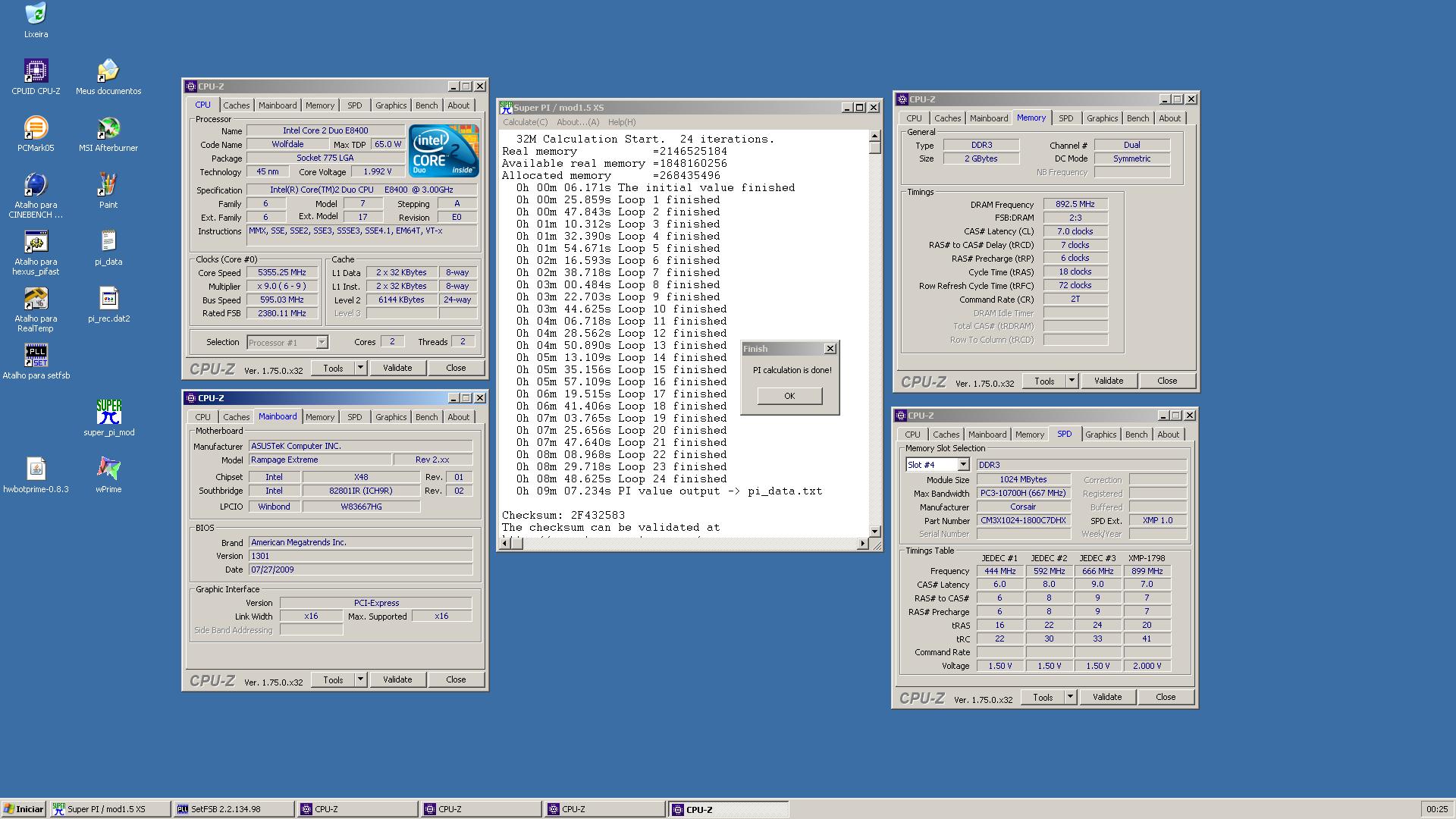Click the XMP-1798 voltage 2.000 V cell
This screenshot has height=819, width=1456.
pyautogui.click(x=1147, y=666)
